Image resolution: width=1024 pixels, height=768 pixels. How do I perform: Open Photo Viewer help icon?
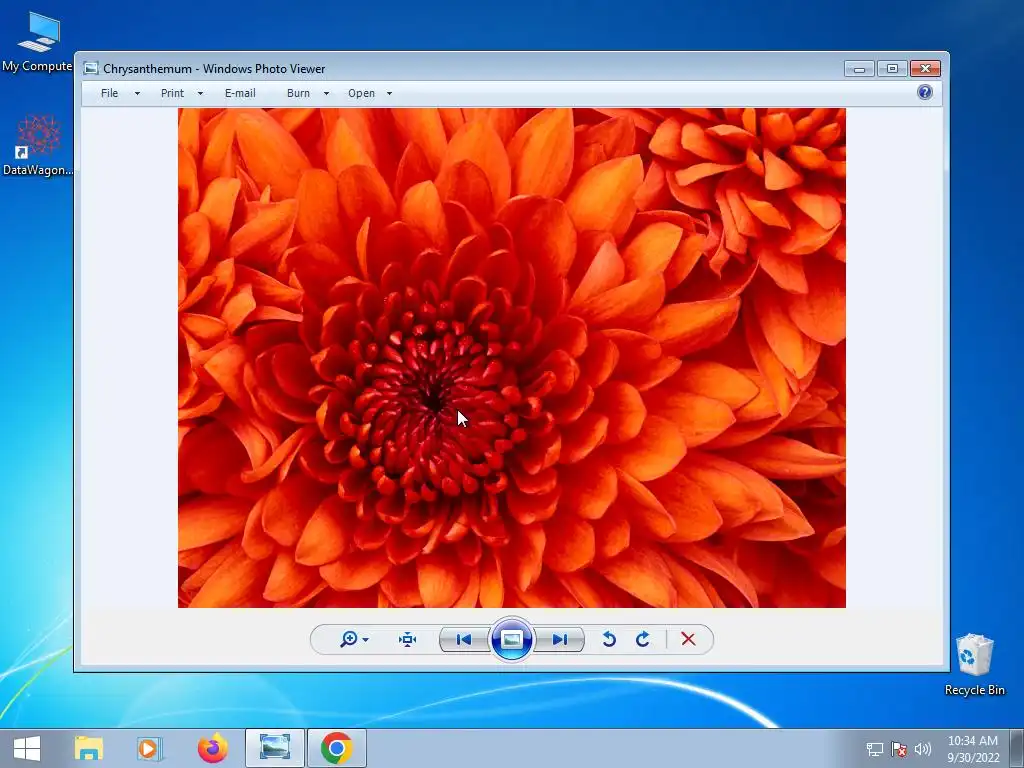(925, 92)
